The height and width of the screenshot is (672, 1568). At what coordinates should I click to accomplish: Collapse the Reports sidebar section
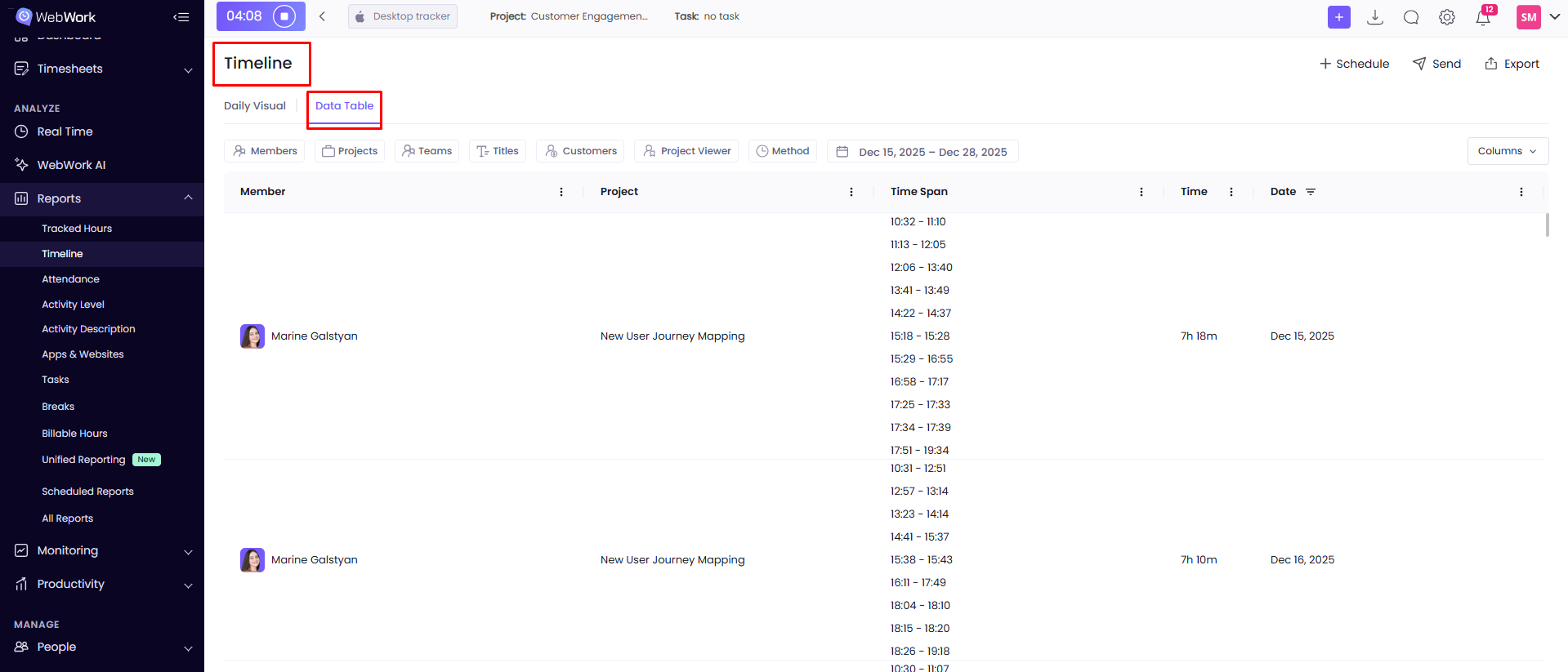(188, 198)
